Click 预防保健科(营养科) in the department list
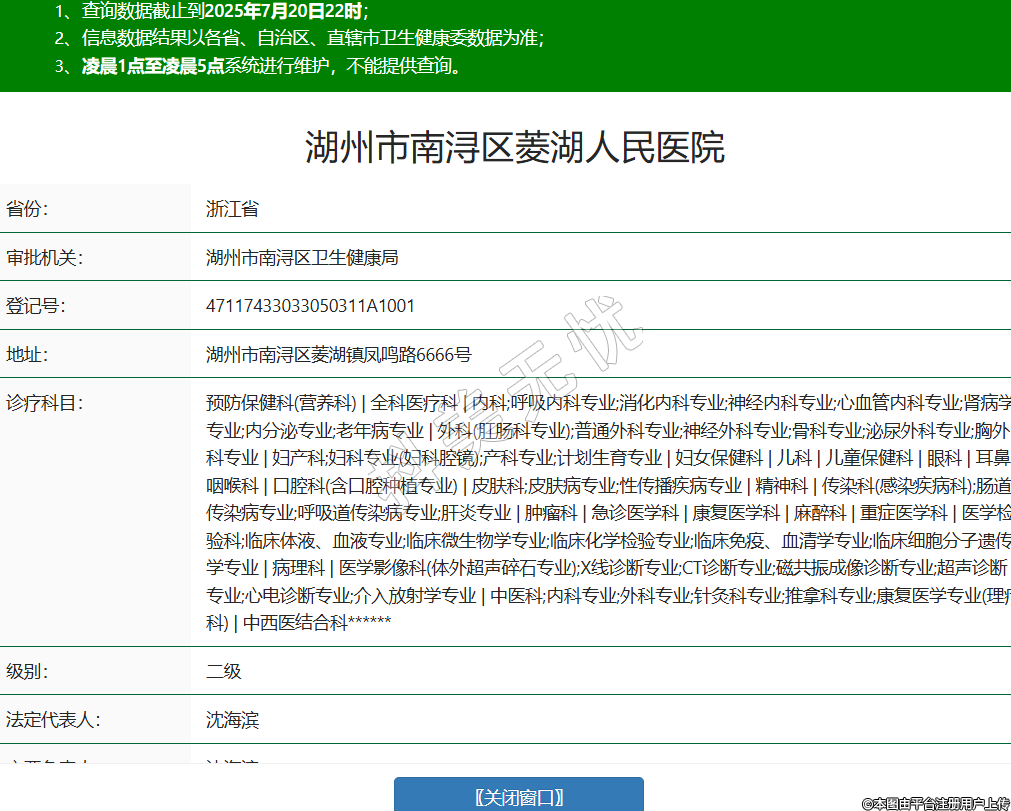The width and height of the screenshot is (1011, 811). click(281, 403)
